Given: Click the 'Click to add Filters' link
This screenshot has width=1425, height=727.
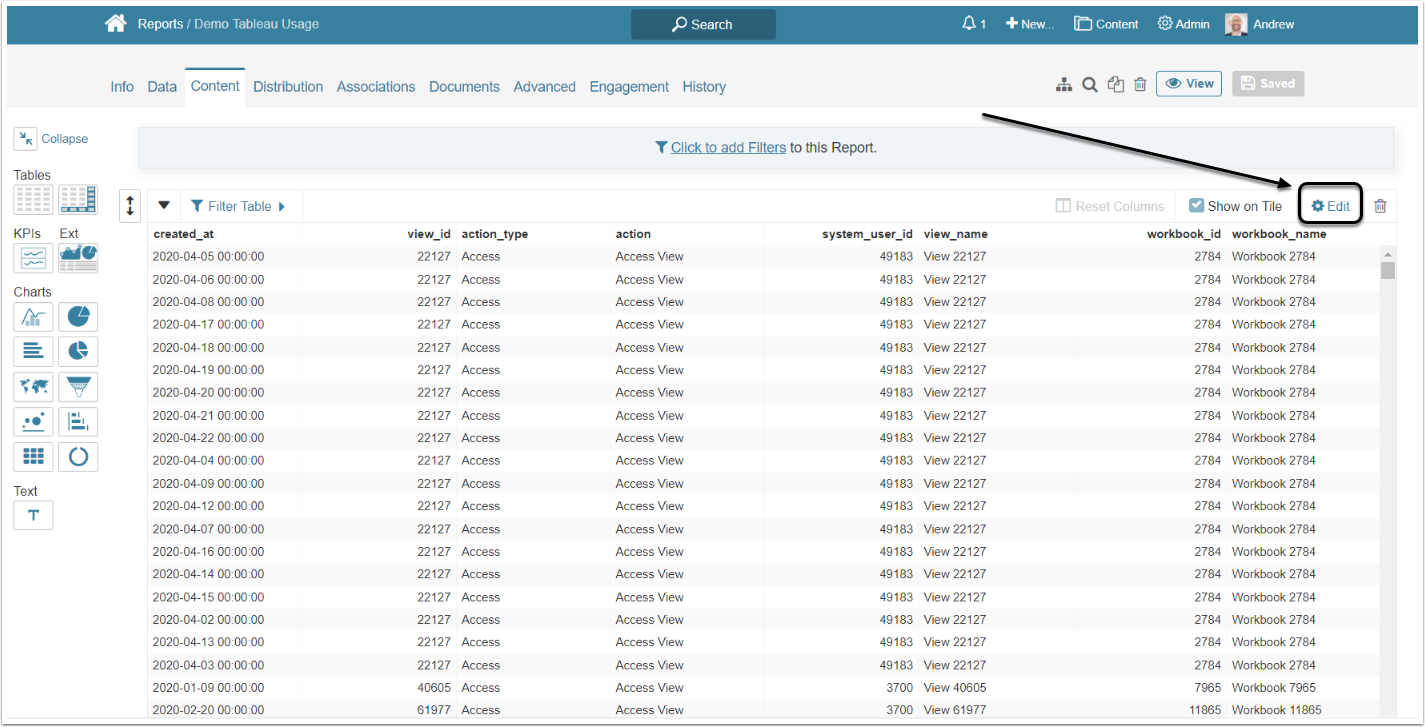Looking at the screenshot, I should coord(728,147).
